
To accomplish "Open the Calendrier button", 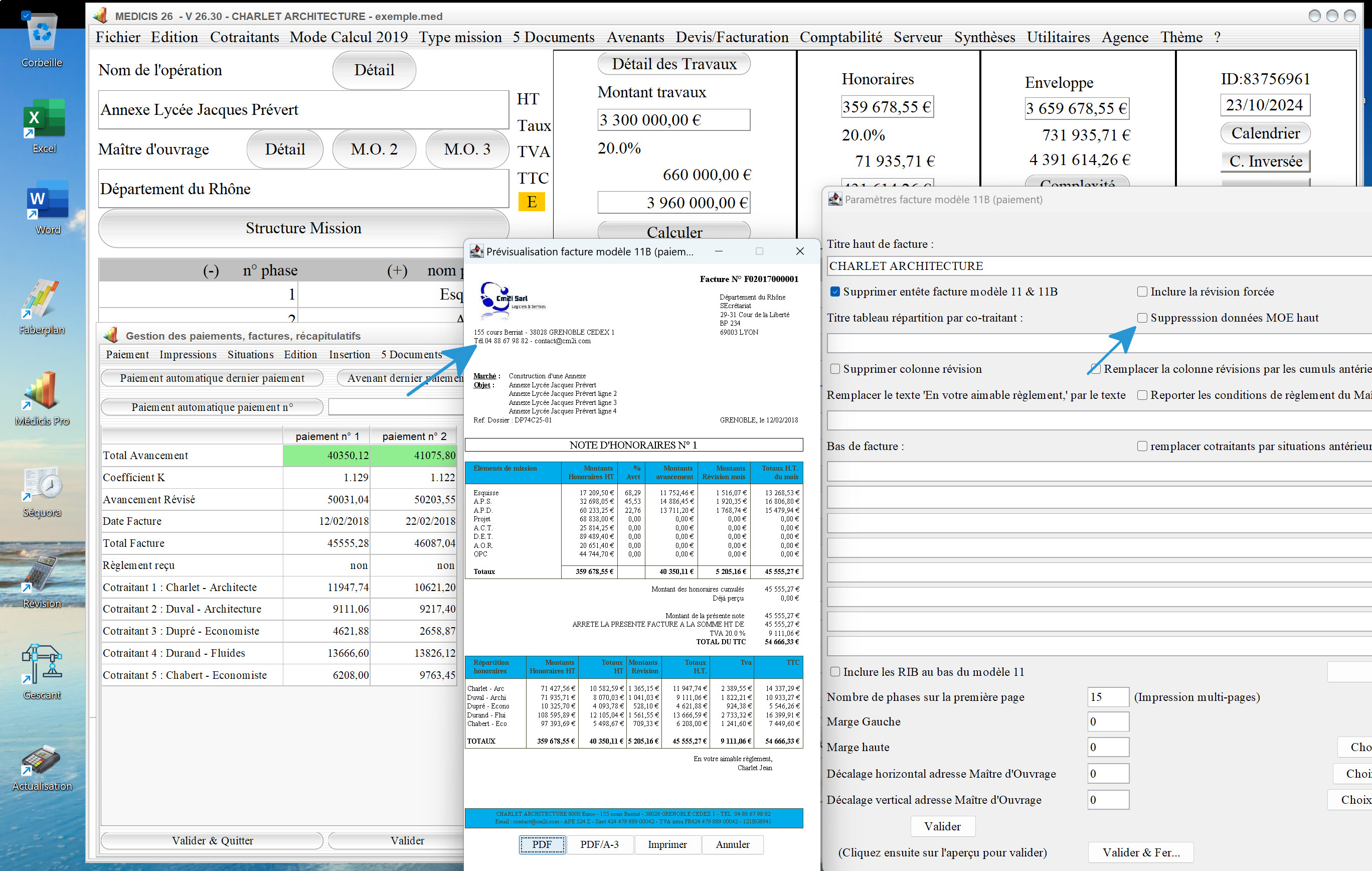I will [x=1266, y=133].
